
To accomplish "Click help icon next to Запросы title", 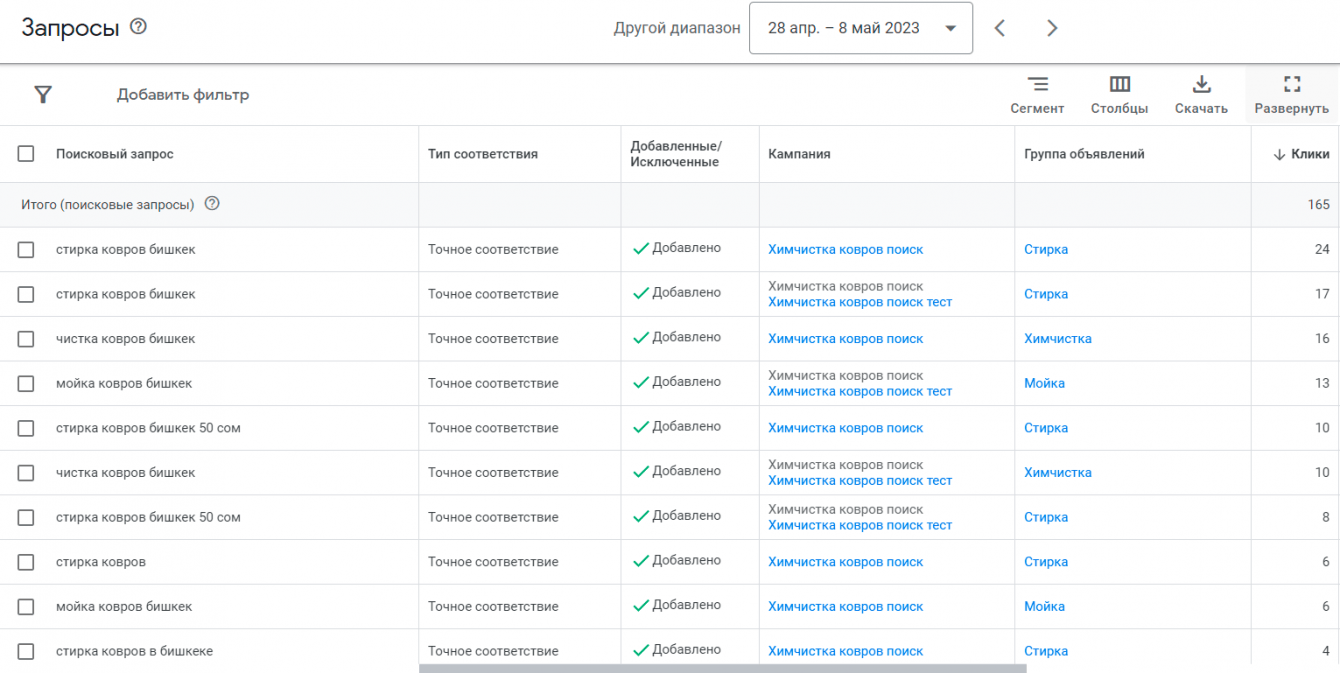I will click(x=139, y=27).
